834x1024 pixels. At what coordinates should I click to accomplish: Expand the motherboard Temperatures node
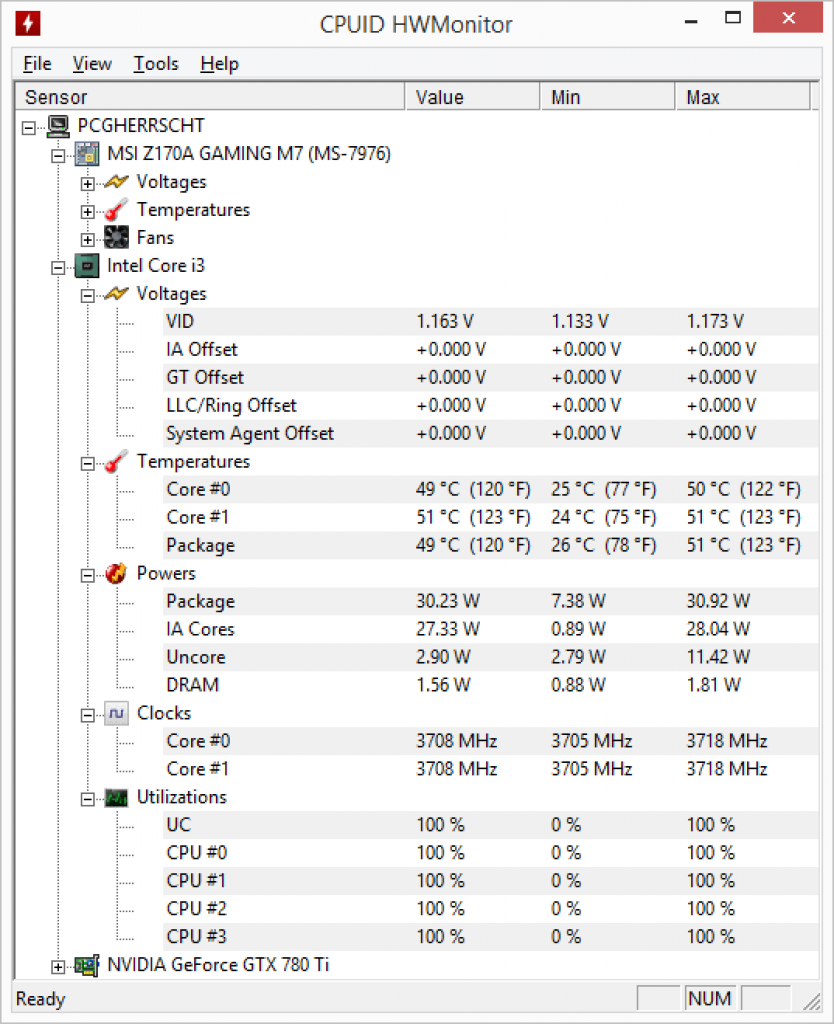click(88, 212)
